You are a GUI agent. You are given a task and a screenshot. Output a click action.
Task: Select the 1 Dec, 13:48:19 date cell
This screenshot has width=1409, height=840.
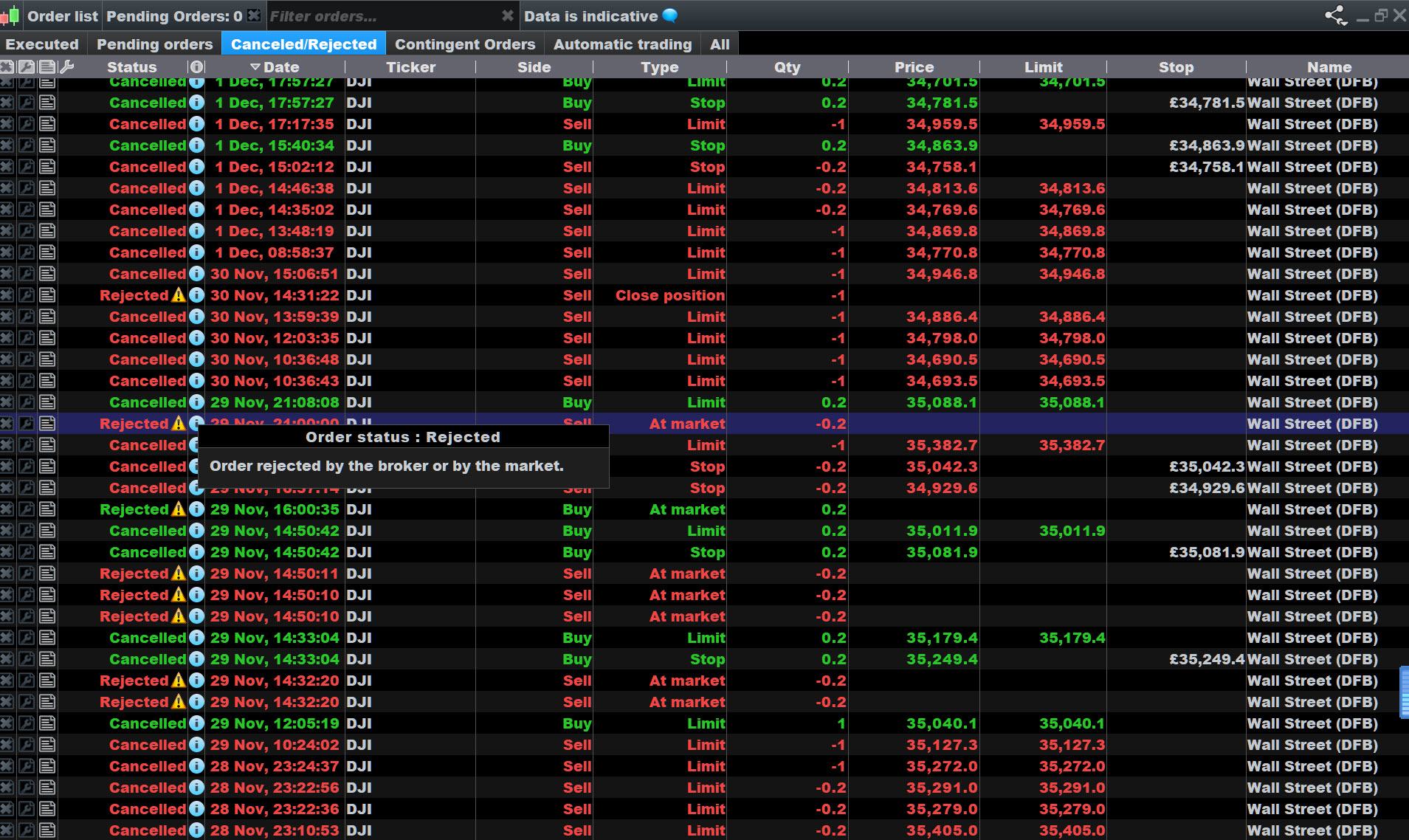point(275,231)
